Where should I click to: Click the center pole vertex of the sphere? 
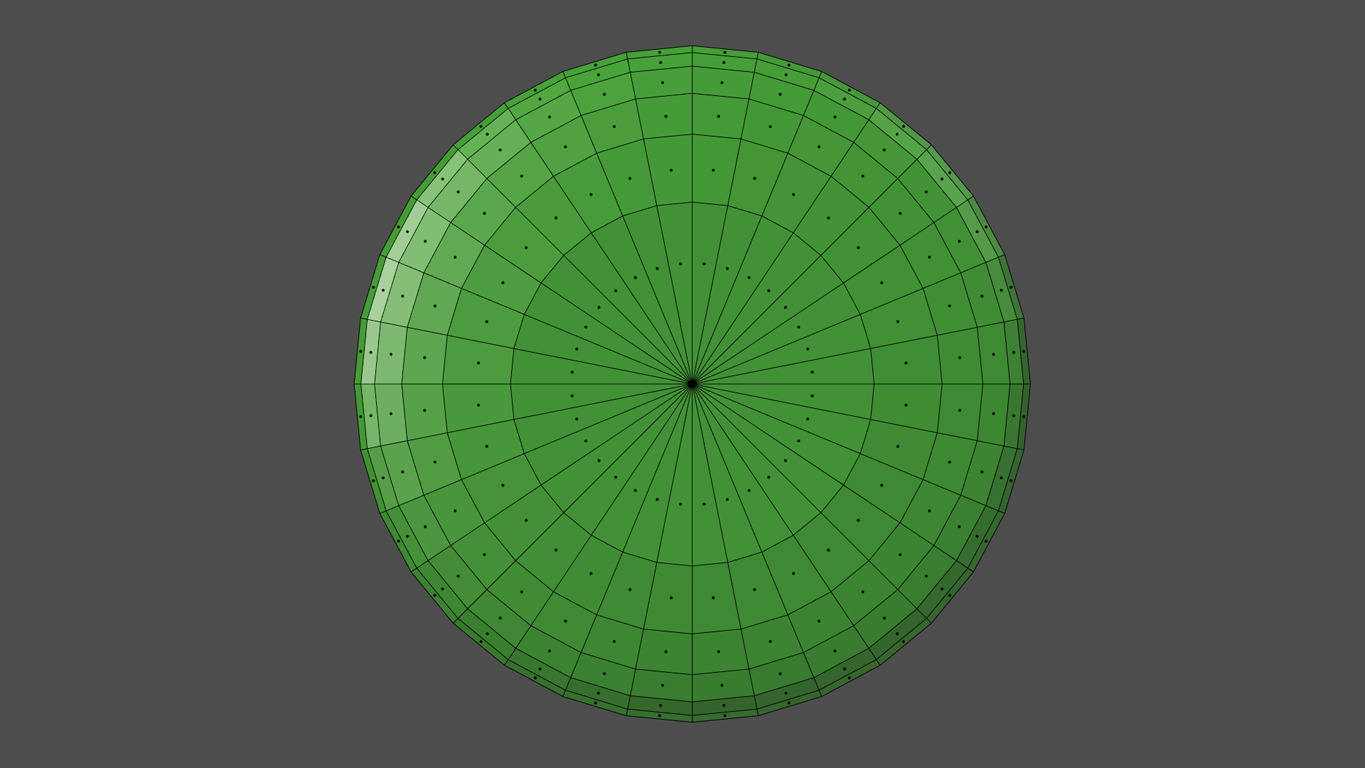click(x=692, y=384)
